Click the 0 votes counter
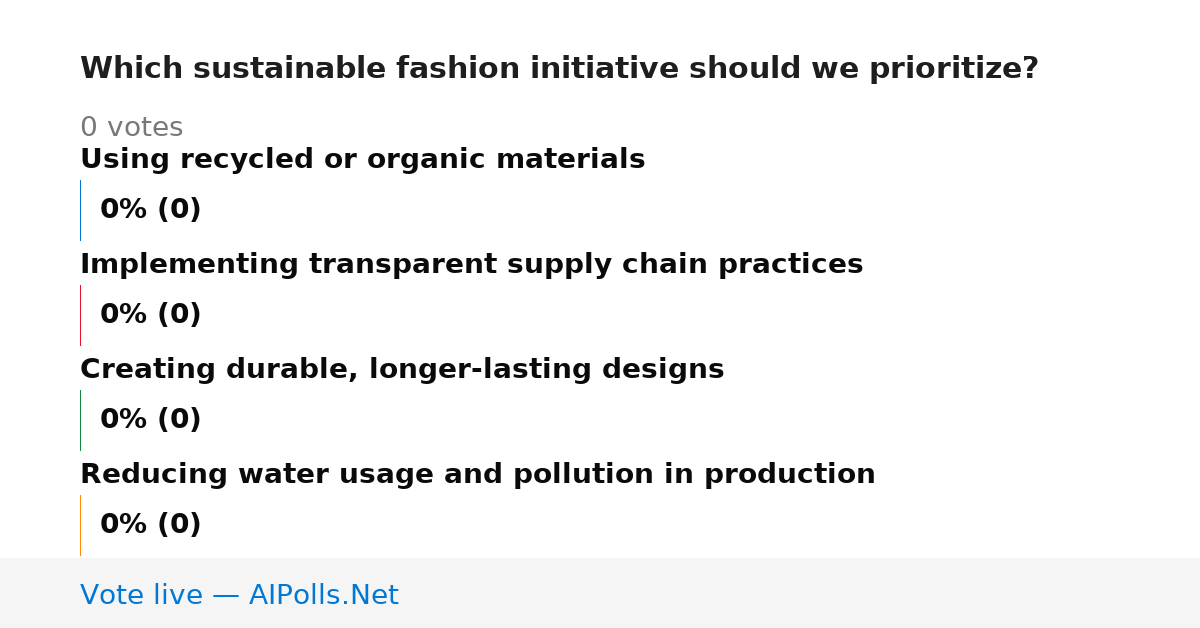The image size is (1200, 628). tap(131, 127)
